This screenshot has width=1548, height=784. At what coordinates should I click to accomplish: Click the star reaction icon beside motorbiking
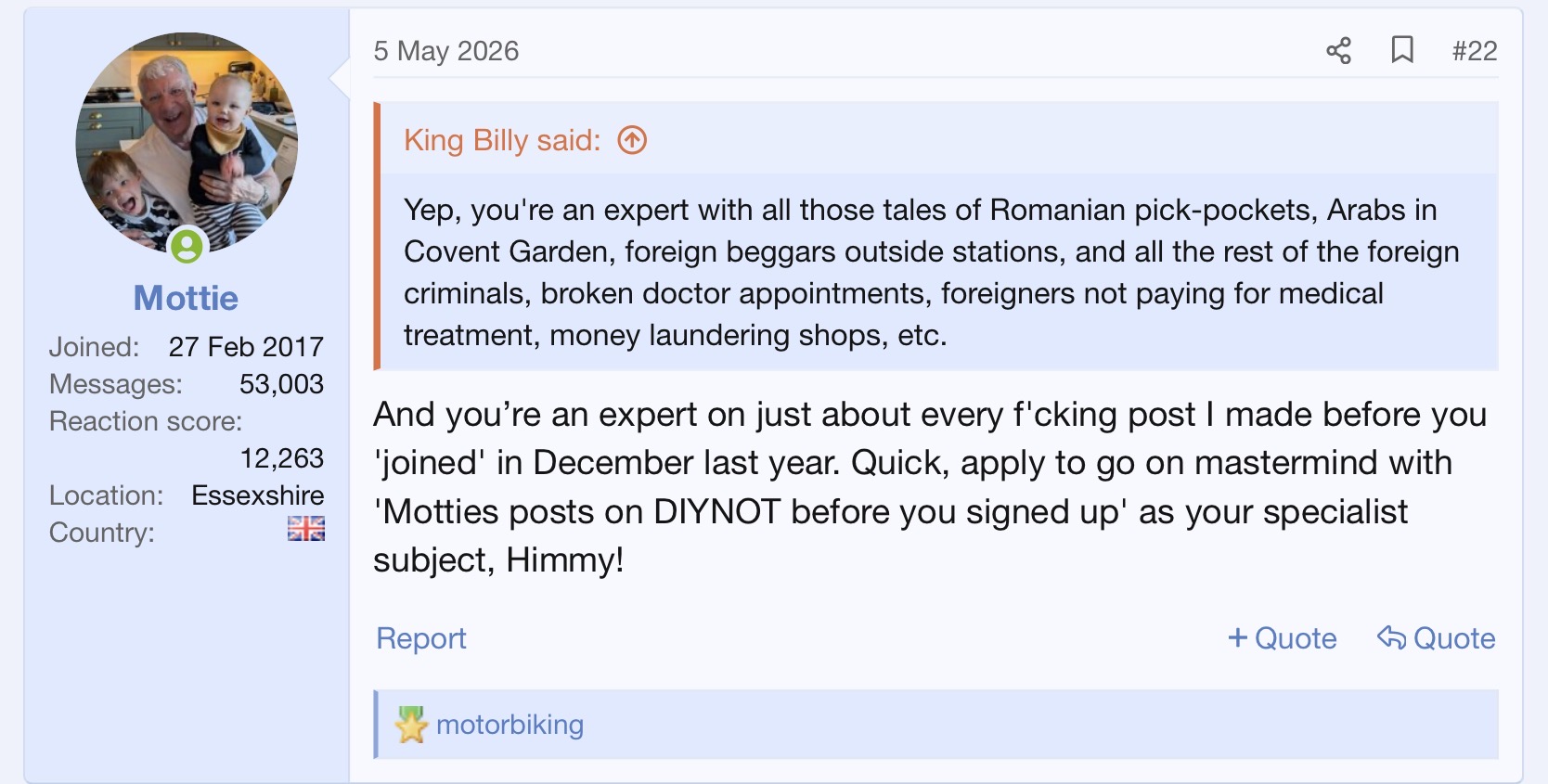coord(411,725)
